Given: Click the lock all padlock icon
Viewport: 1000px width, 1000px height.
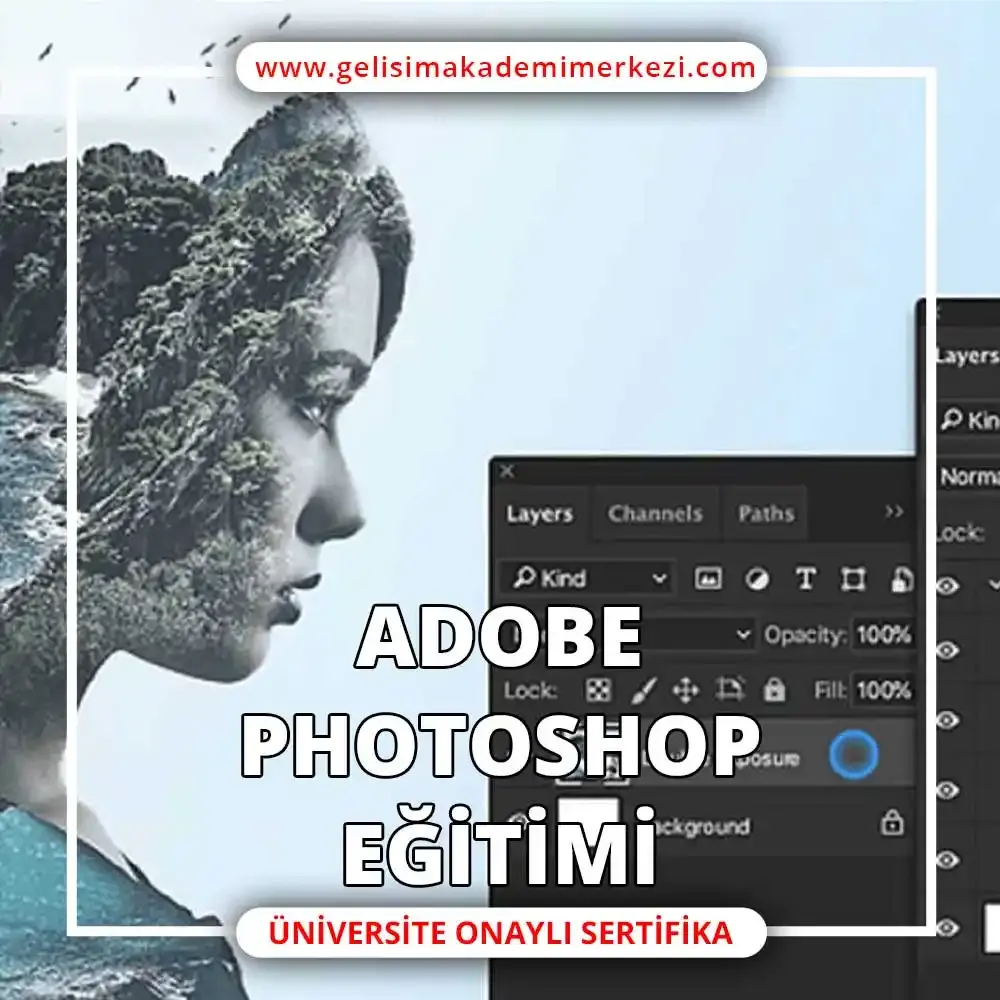Looking at the screenshot, I should click(x=774, y=690).
